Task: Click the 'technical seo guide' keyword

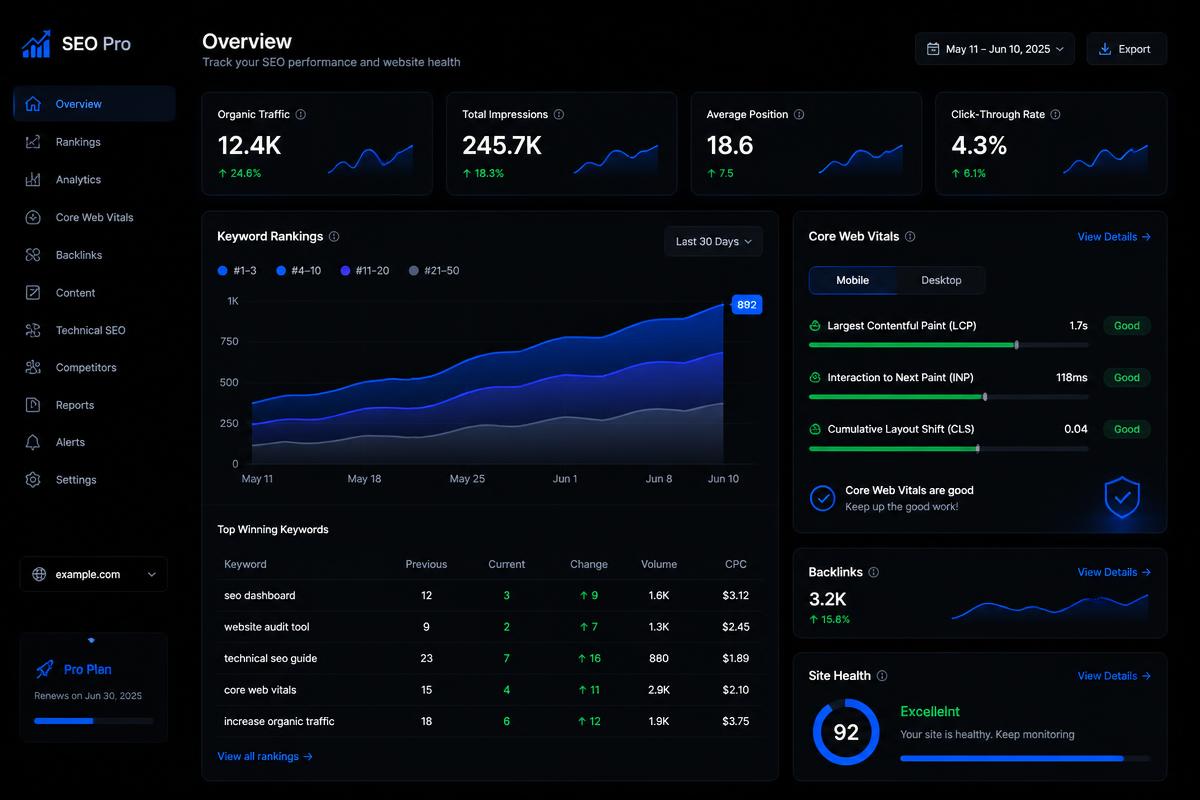Action: (x=270, y=658)
